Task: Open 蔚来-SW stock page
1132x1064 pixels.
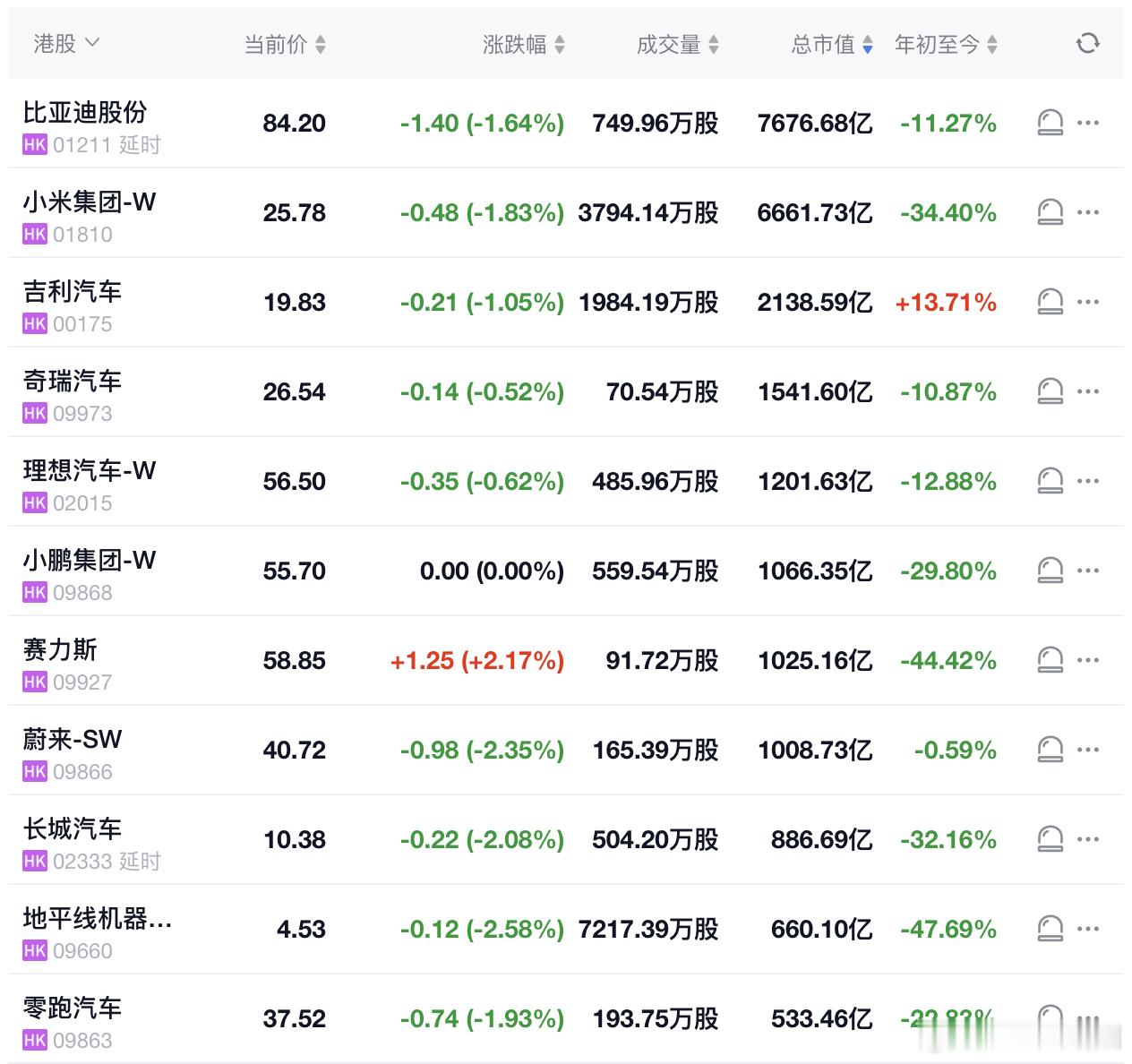Action: (73, 739)
